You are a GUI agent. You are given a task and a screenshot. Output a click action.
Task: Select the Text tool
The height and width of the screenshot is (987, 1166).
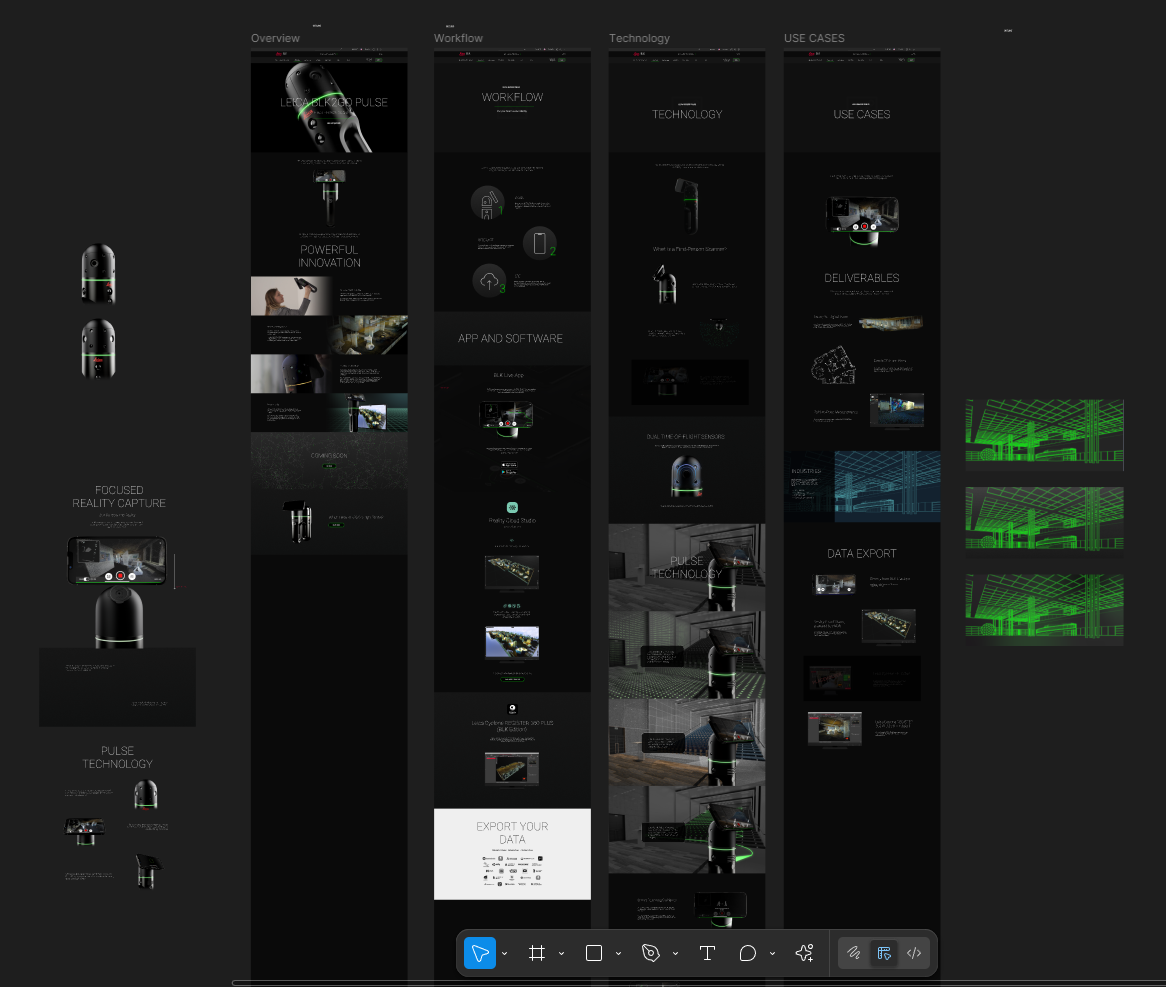pos(707,953)
